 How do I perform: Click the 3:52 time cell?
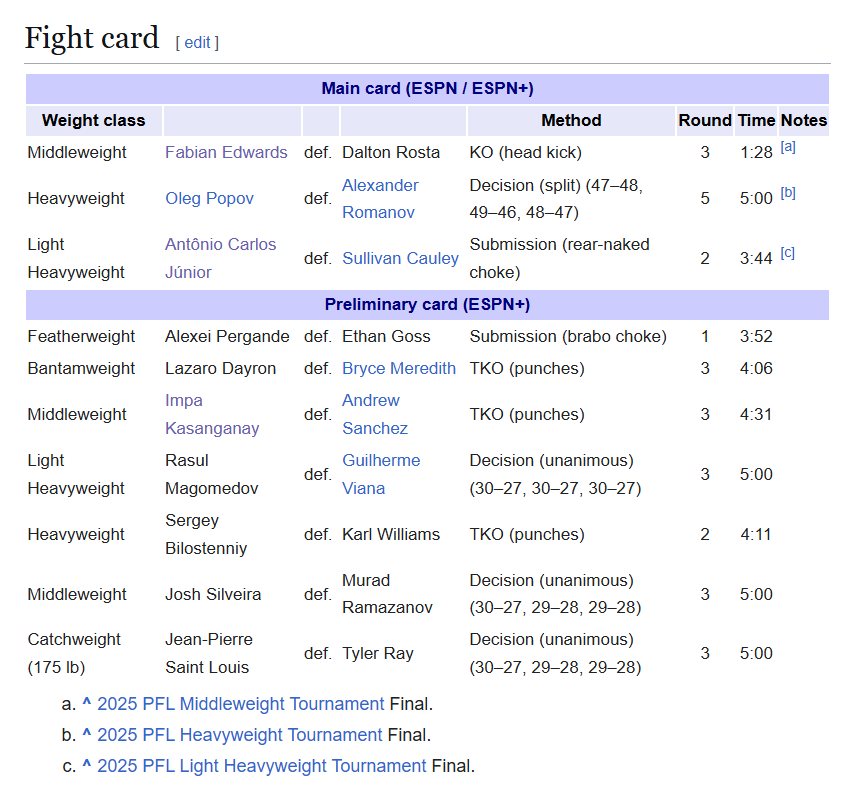coord(756,336)
